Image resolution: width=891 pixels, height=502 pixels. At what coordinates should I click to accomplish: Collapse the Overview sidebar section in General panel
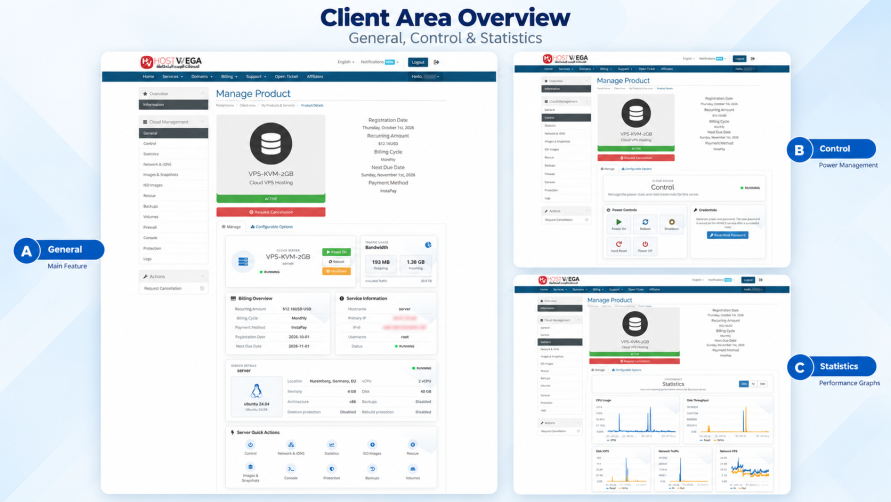click(202, 93)
